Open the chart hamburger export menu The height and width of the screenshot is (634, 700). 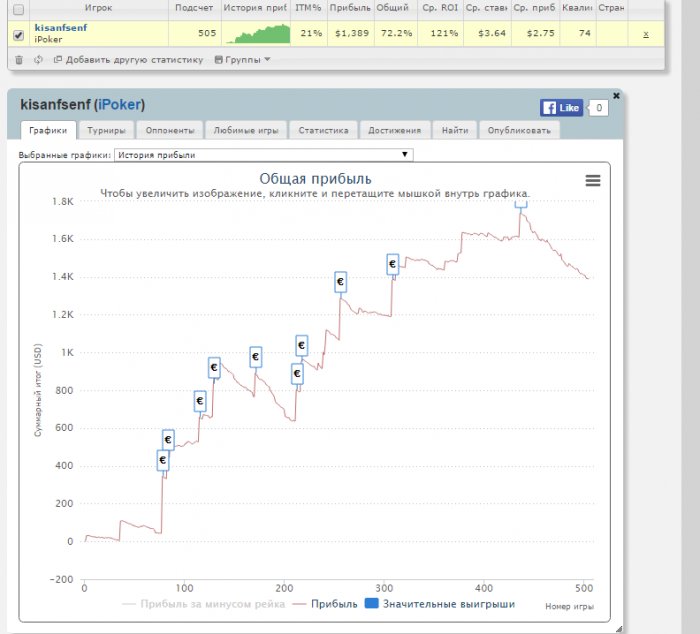pos(593,180)
